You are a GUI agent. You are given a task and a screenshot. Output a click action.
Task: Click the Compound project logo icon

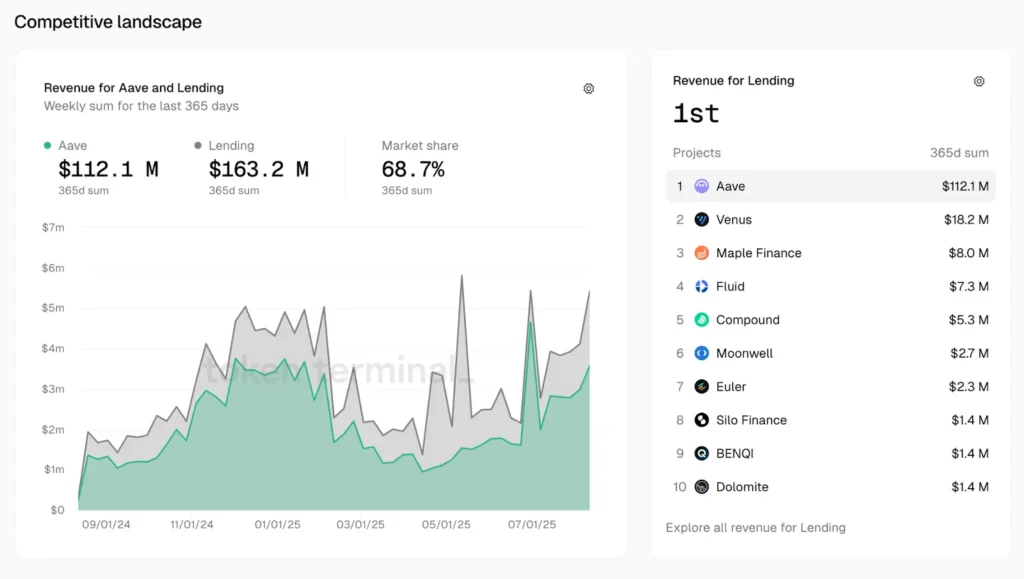click(x=701, y=320)
